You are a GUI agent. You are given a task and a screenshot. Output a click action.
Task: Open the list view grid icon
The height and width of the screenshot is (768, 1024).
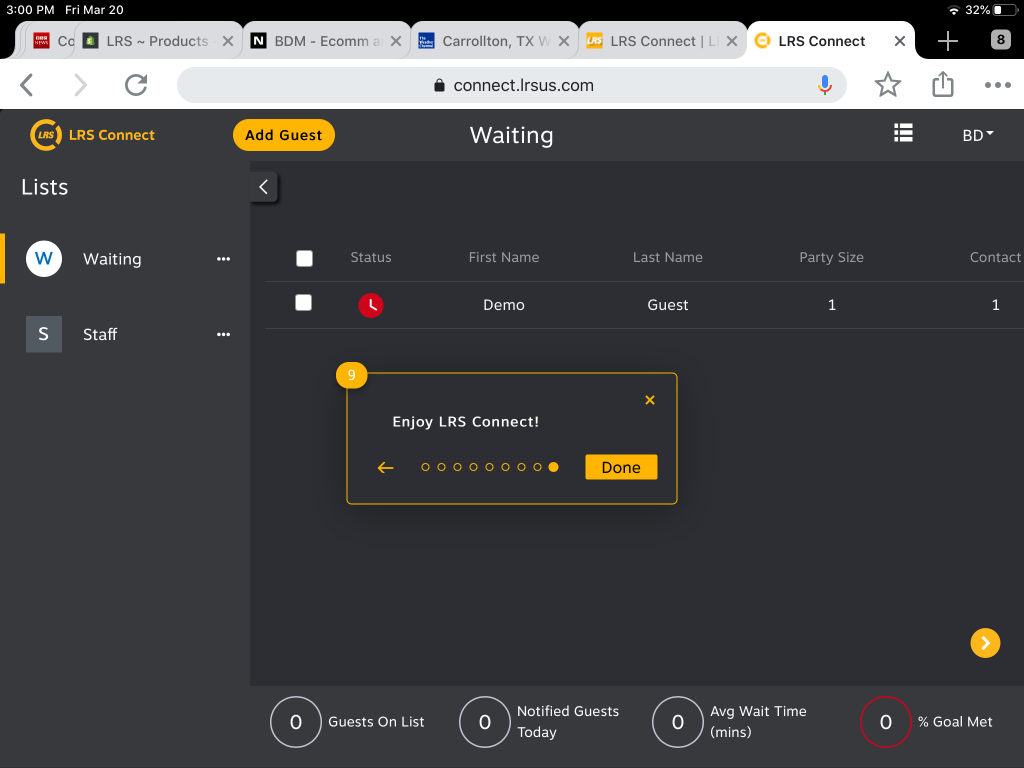point(903,133)
